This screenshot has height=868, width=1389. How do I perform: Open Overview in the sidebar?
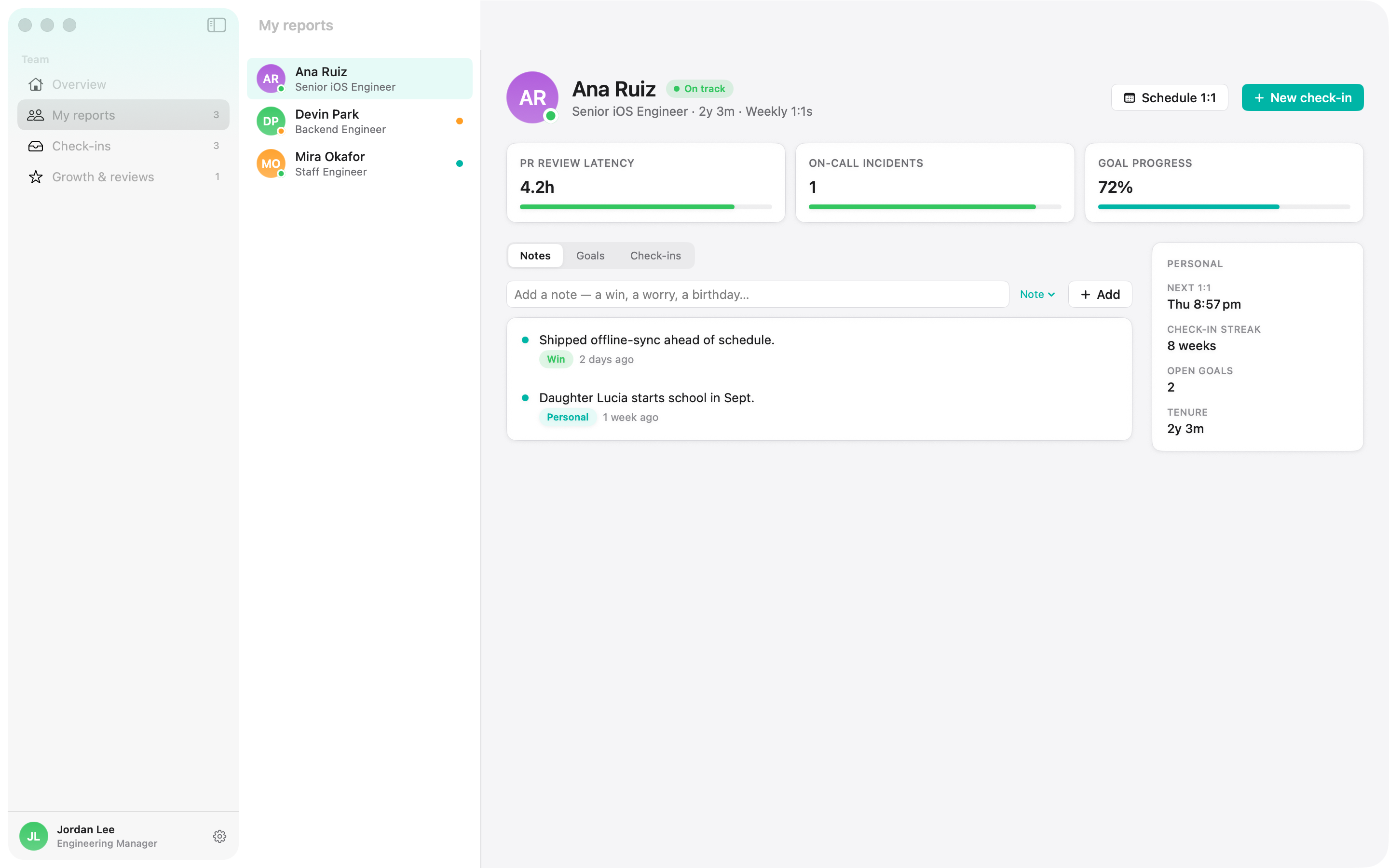pos(123,84)
